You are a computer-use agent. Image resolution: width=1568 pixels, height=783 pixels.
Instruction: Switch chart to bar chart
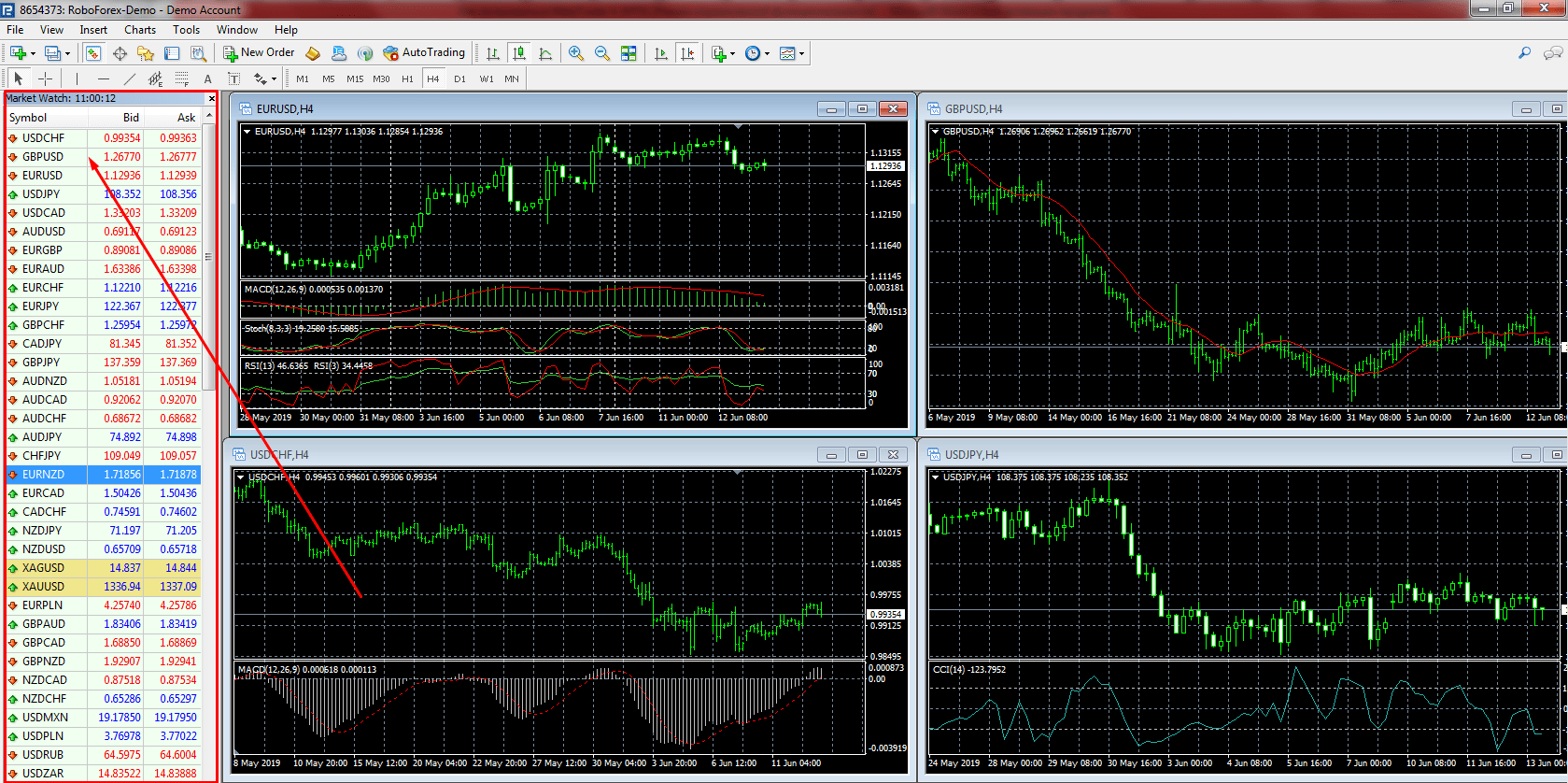pyautogui.click(x=493, y=53)
